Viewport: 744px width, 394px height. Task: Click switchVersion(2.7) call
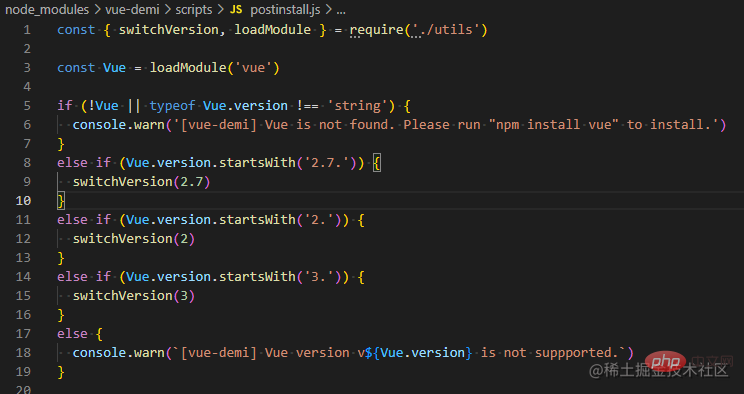[x=141, y=182]
